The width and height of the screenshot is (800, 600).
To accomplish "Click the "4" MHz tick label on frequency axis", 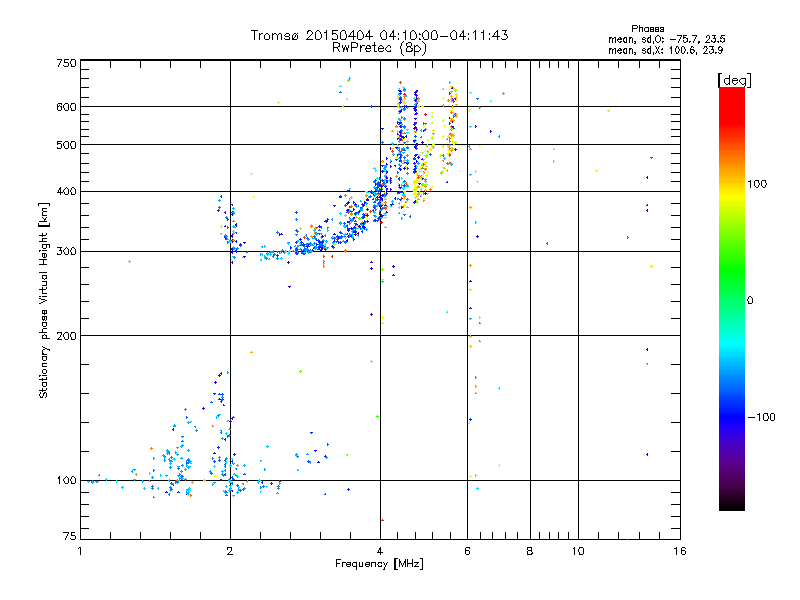I will 380,551.
